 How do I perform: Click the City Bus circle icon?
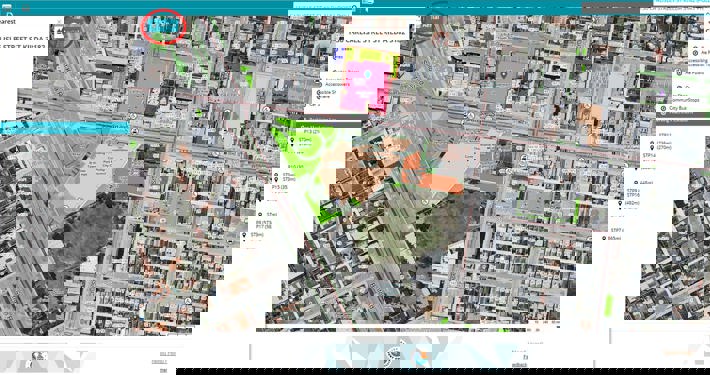(664, 108)
